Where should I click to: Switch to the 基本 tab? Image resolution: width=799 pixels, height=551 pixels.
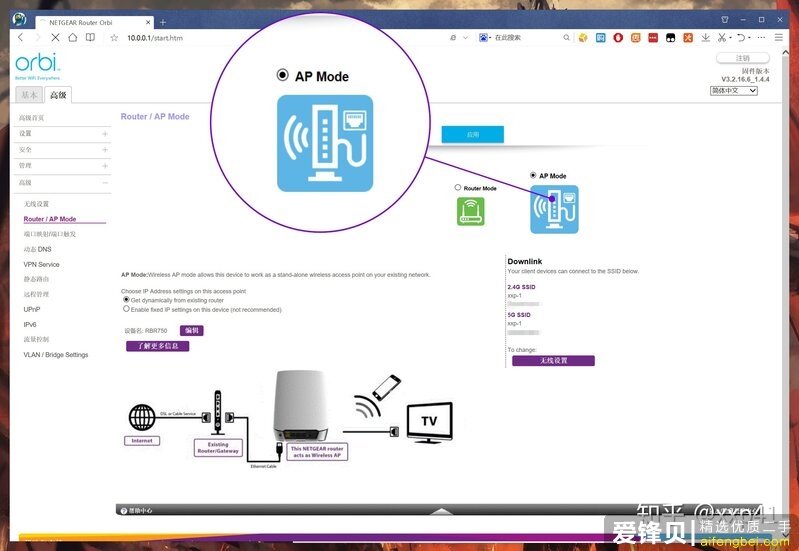(29, 95)
